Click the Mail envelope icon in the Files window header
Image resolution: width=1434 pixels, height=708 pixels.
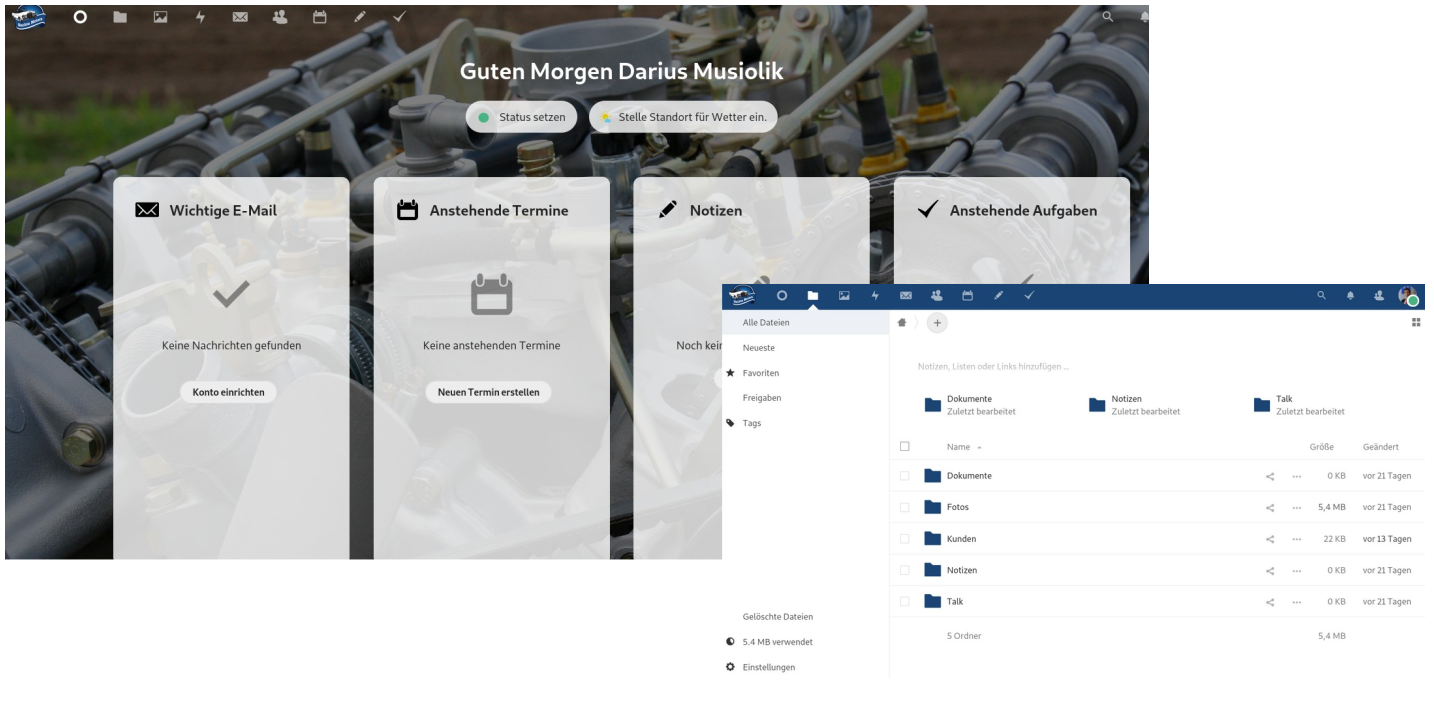[906, 296]
